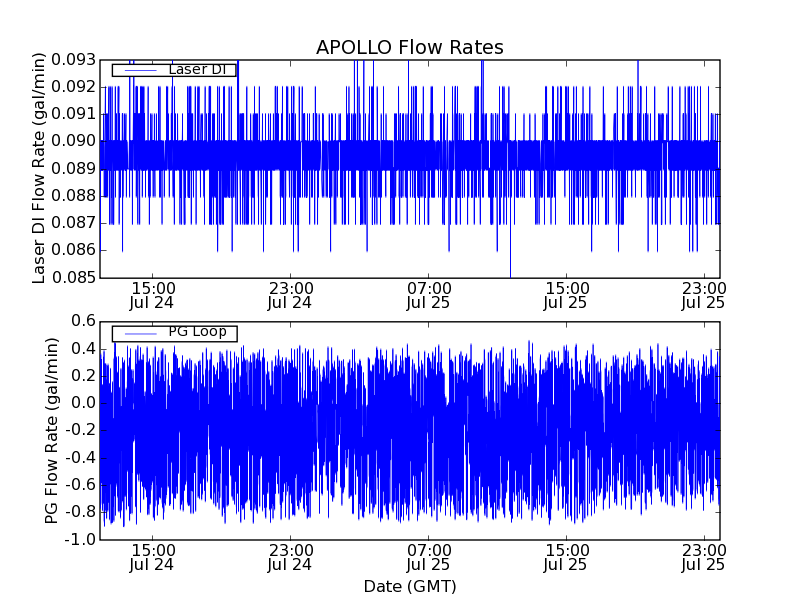
Task: Select the 0.091 y-axis tick label
Action: (x=73, y=114)
